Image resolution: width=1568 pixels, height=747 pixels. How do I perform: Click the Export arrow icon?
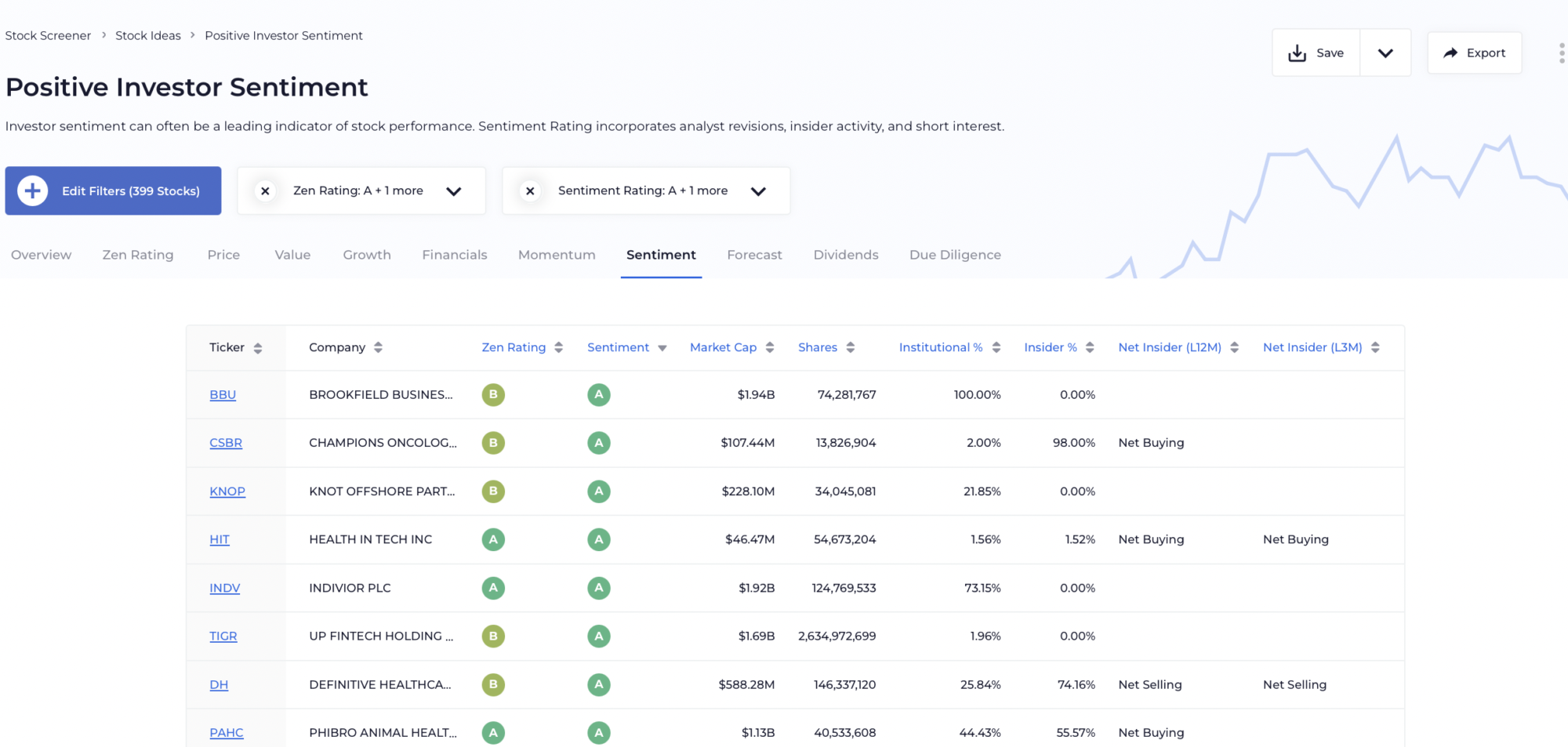coord(1450,53)
